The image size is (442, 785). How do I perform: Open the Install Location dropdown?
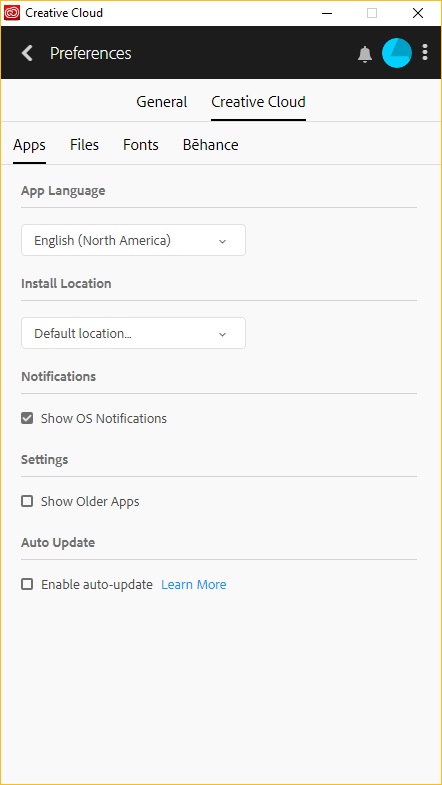(133, 333)
